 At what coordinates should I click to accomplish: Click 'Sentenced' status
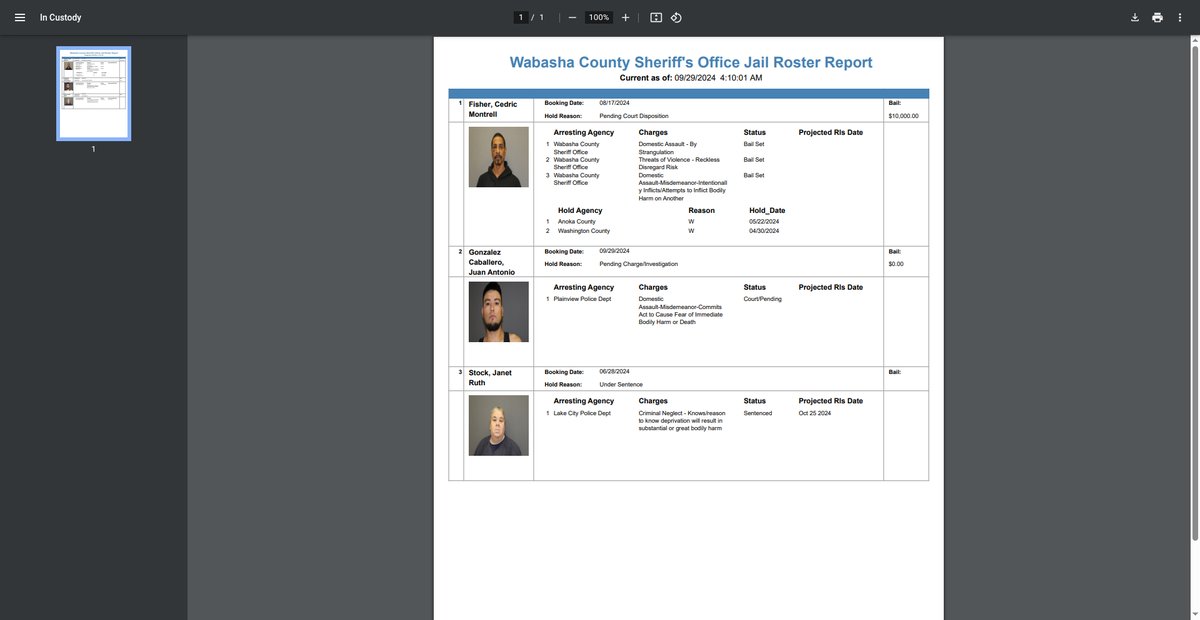(x=758, y=413)
